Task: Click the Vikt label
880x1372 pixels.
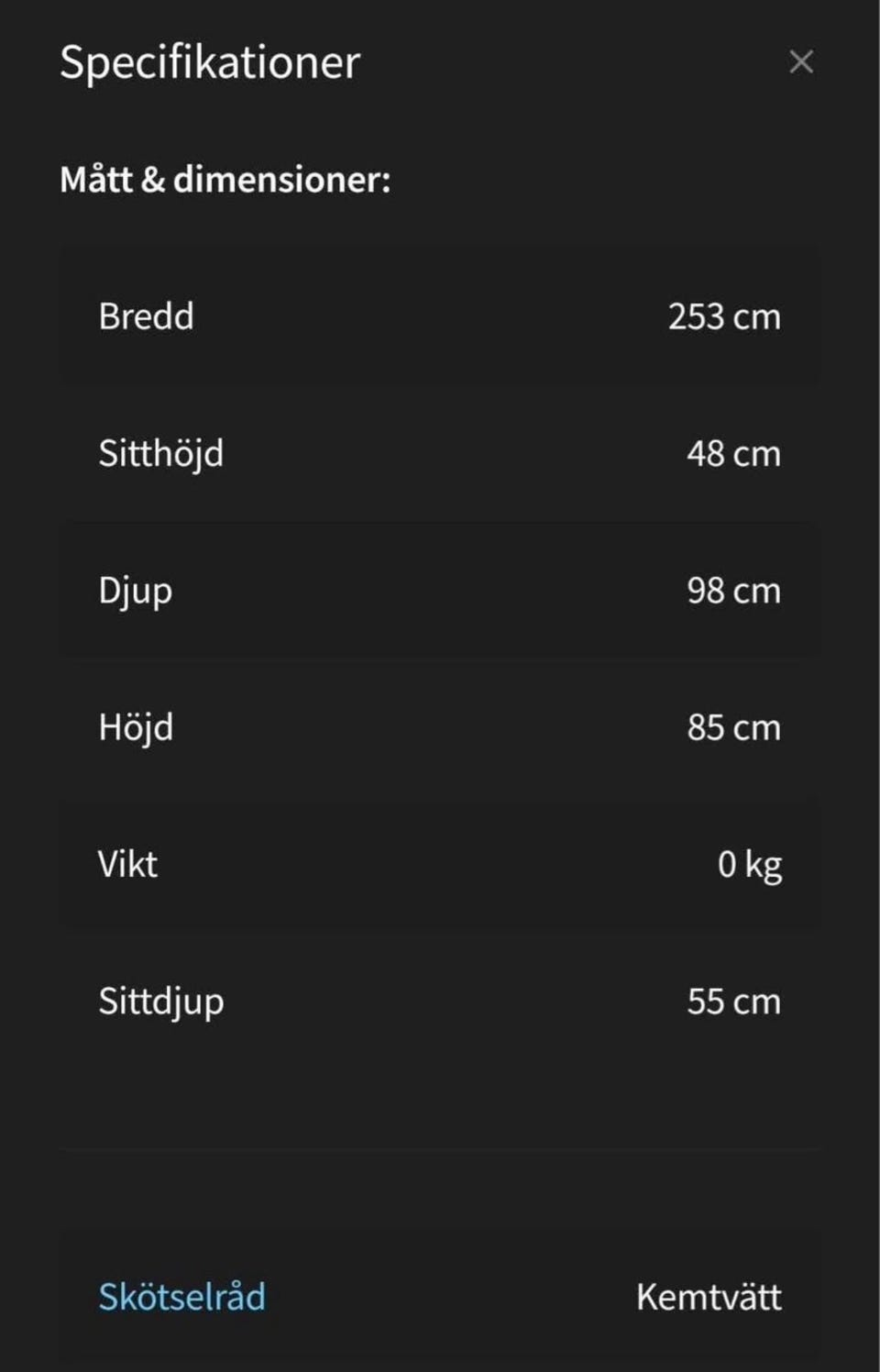Action: coord(127,864)
